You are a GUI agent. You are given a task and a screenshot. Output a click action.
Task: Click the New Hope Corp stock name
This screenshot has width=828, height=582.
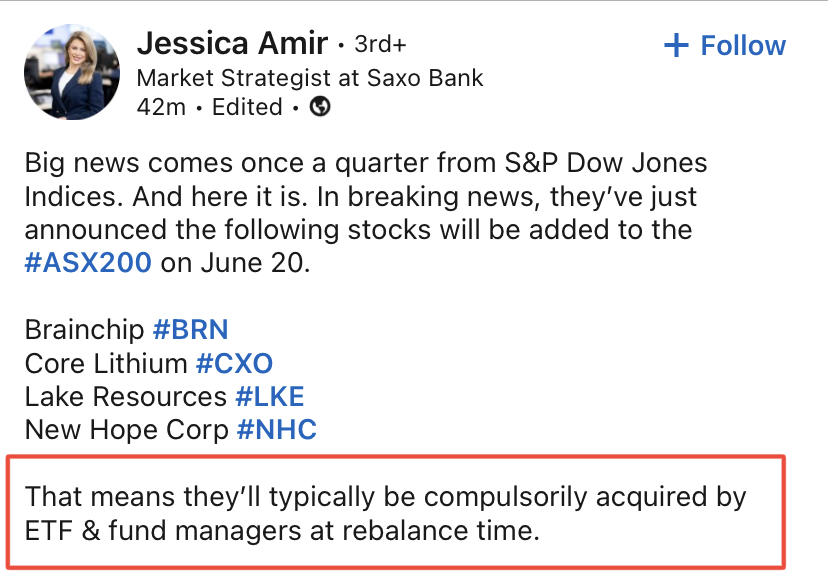click(127, 430)
